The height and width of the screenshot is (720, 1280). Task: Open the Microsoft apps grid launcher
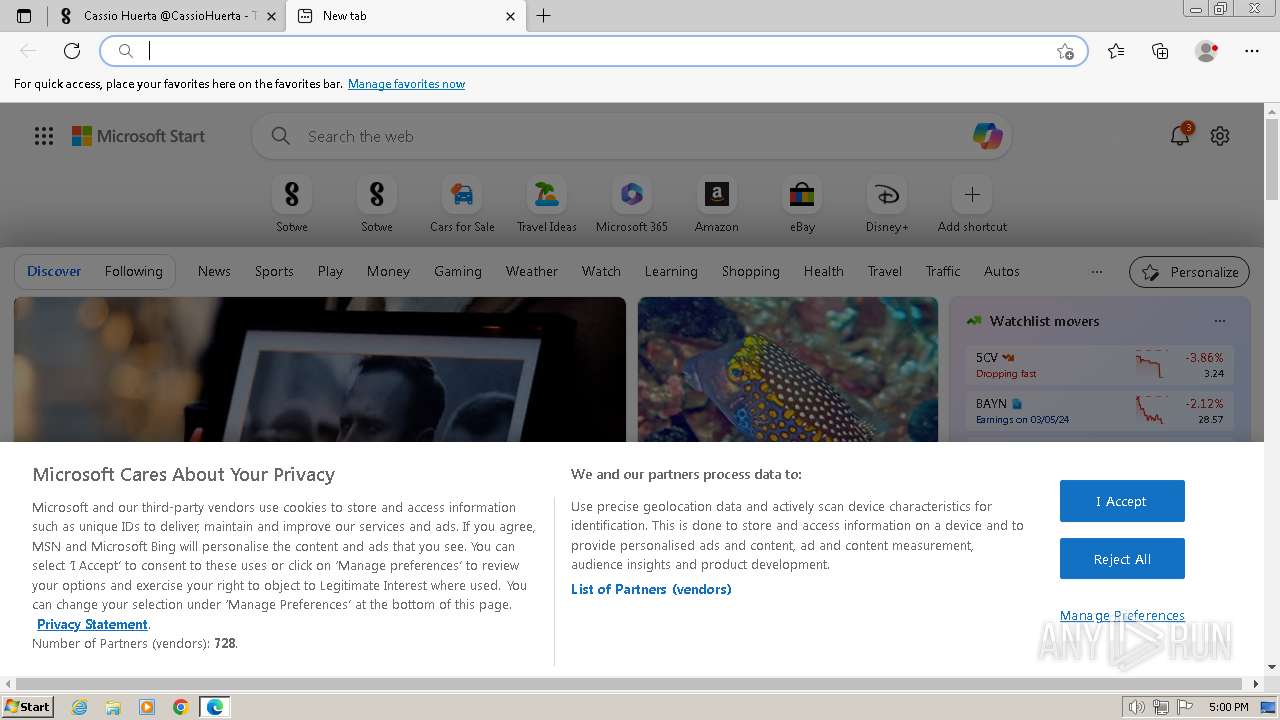[44, 136]
